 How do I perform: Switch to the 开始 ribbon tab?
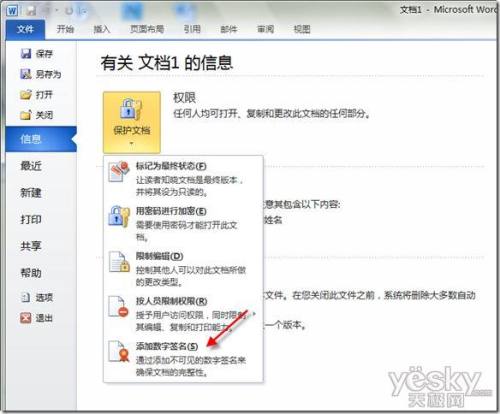click(x=65, y=29)
